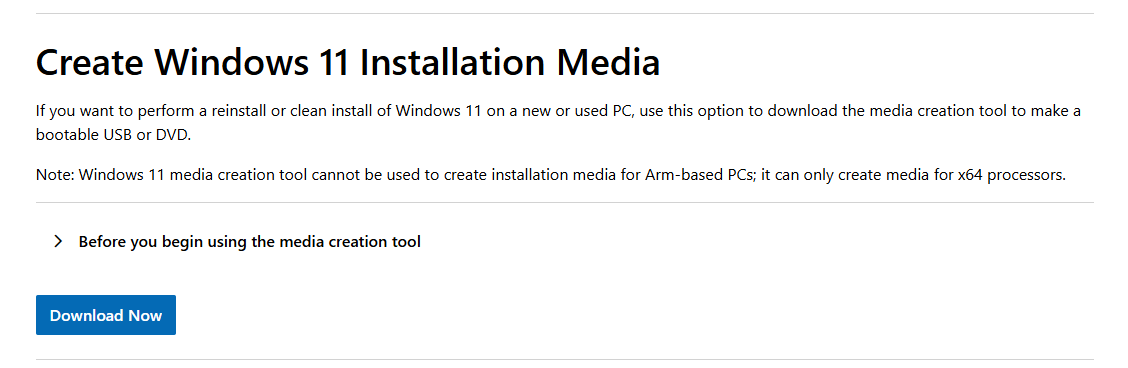Click the Create Windows 11 Installation Media heading
Viewport: 1128px width, 368px height.
point(347,62)
